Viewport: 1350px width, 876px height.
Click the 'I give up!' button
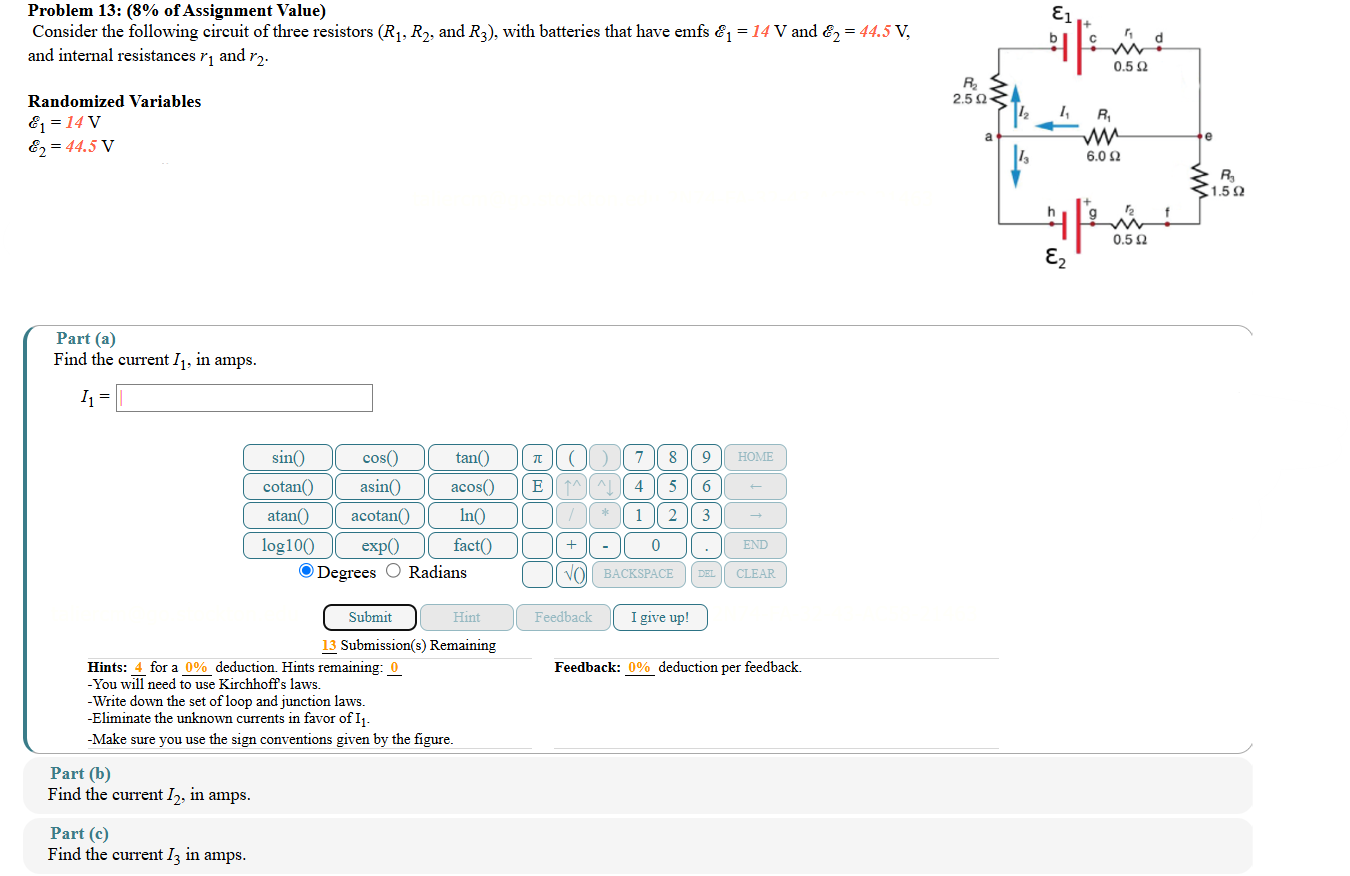(x=660, y=617)
